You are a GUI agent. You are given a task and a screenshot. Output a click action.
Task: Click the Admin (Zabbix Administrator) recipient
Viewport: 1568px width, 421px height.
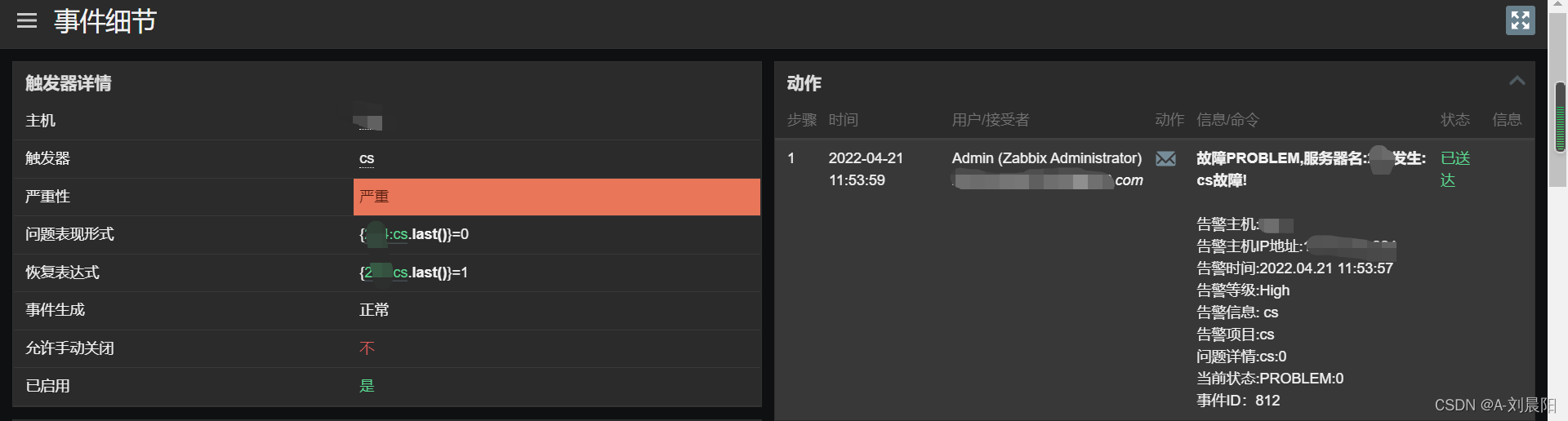point(1046,158)
